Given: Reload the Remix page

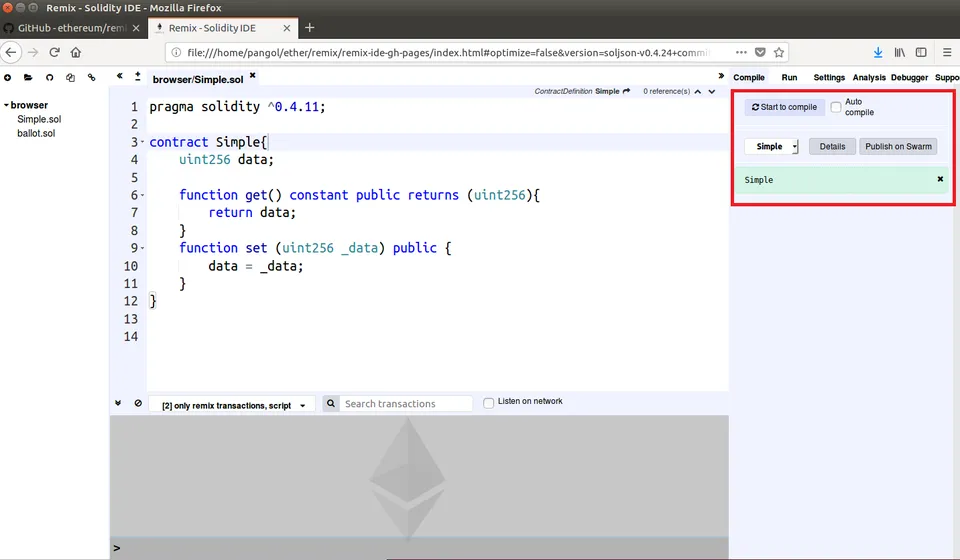Looking at the screenshot, I should pos(54,53).
